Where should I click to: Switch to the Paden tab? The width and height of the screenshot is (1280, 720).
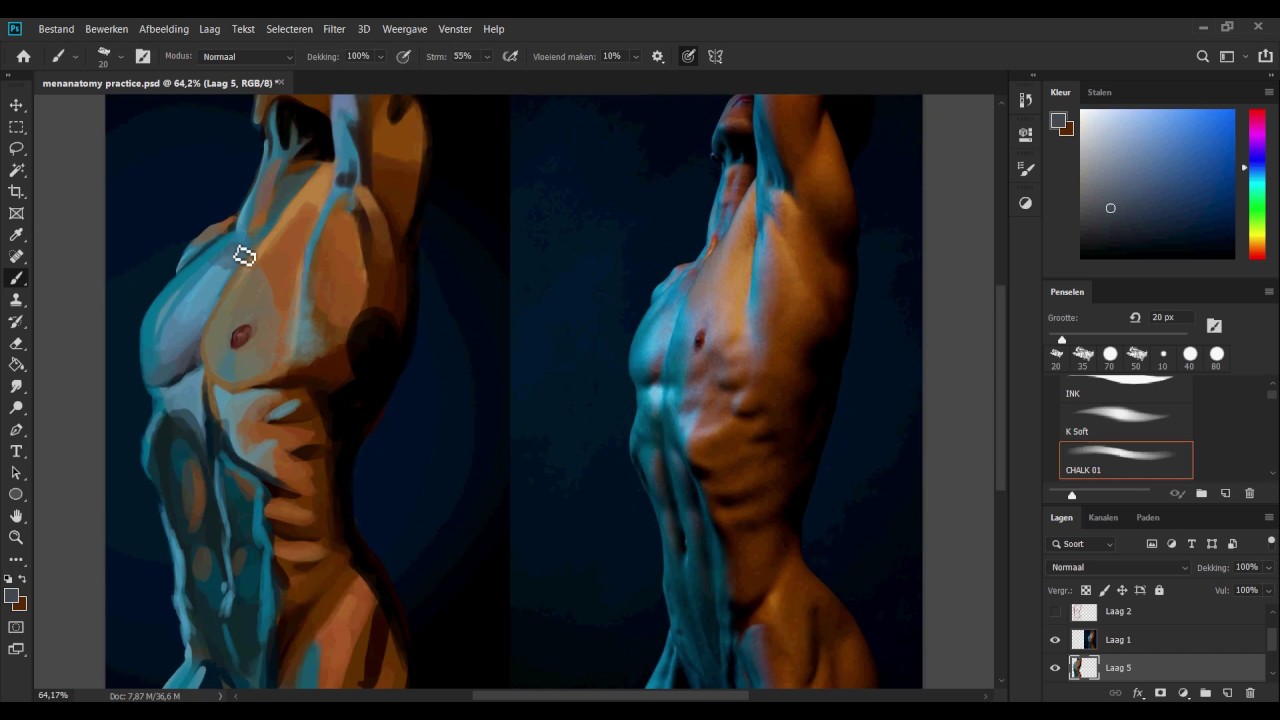coord(1148,518)
